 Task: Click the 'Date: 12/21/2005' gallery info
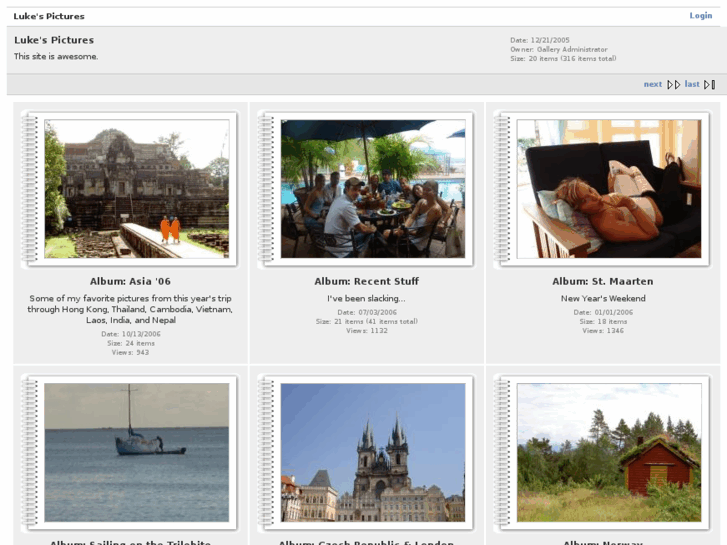tap(540, 40)
